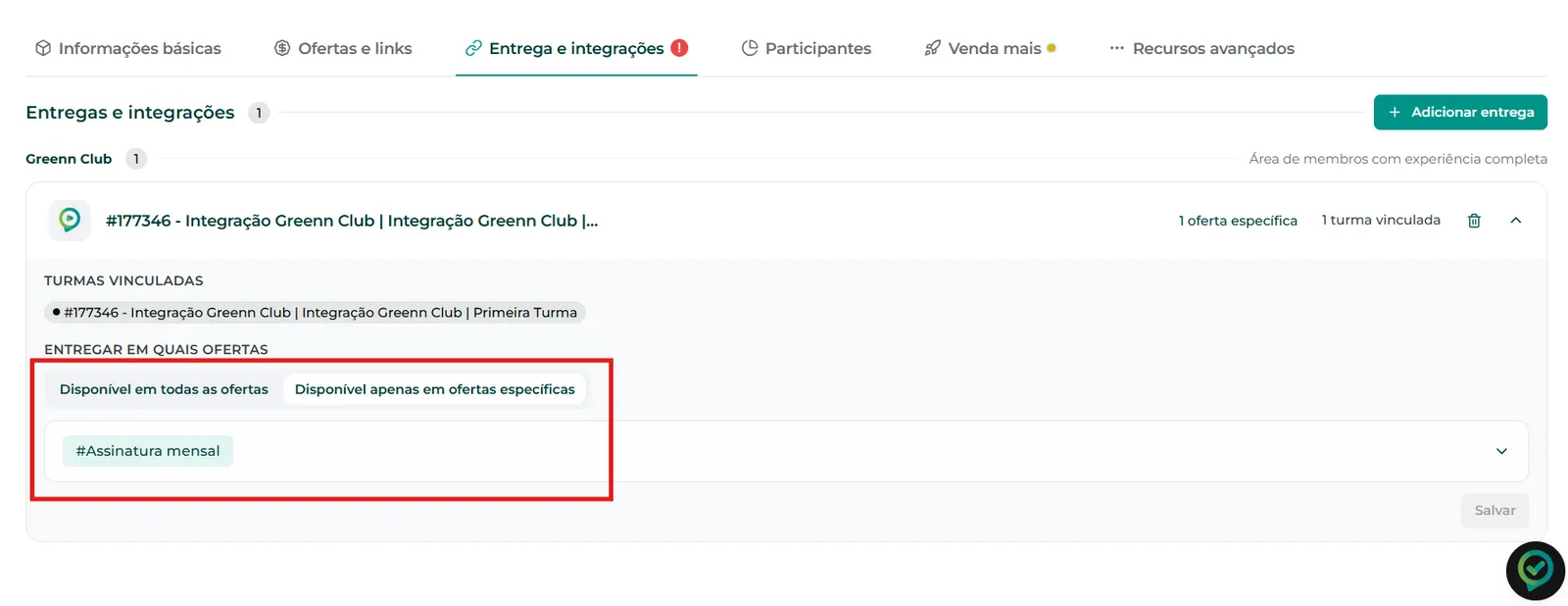1568x606 pixels.
Task: Click the red alert badge on Entrega e integrações
Action: [679, 47]
